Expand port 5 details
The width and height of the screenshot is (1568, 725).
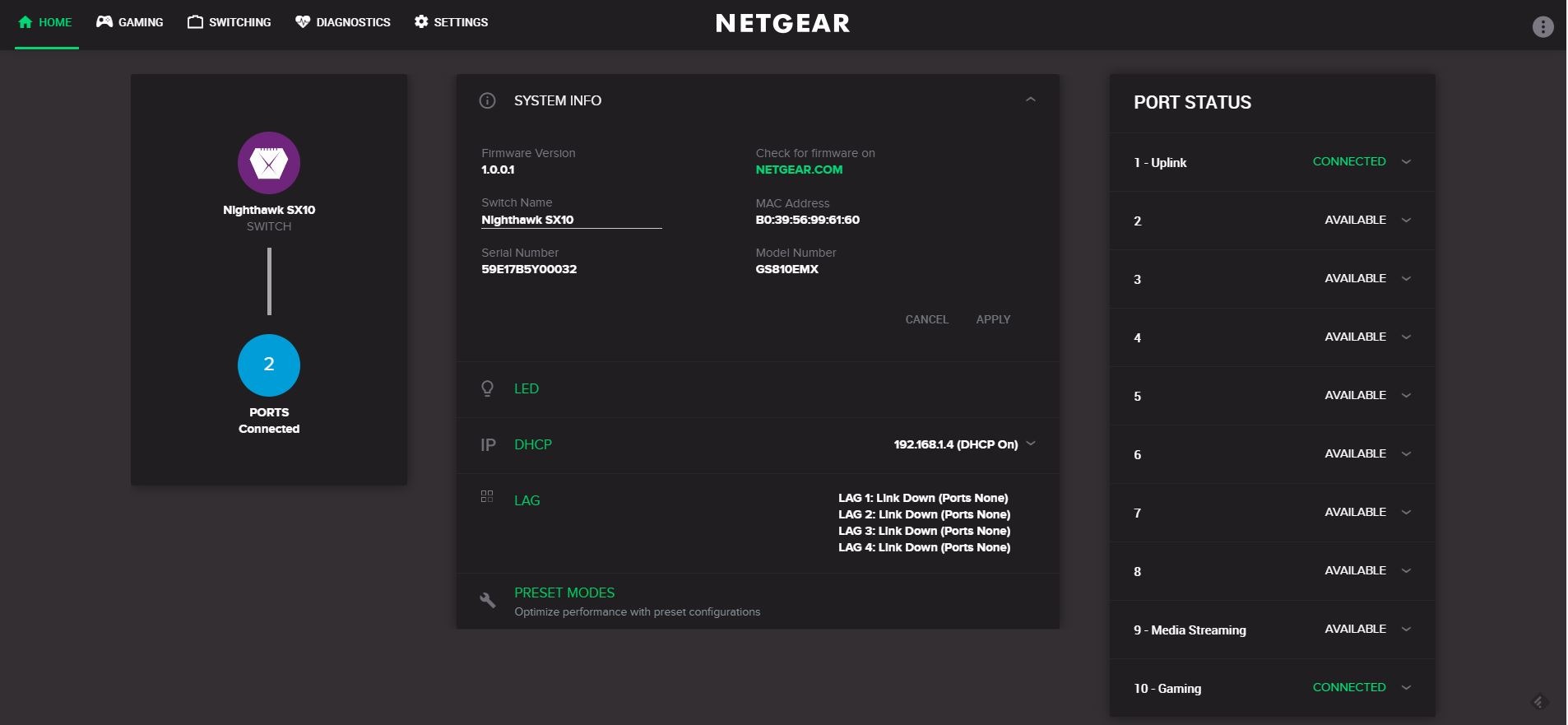1406,396
